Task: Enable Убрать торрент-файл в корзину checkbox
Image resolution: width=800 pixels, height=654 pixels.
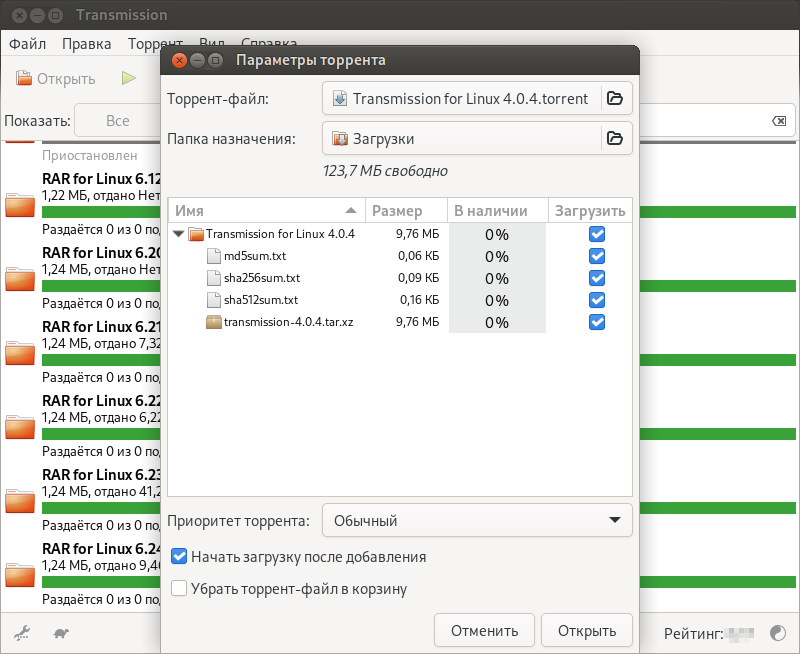Action: pos(179,588)
